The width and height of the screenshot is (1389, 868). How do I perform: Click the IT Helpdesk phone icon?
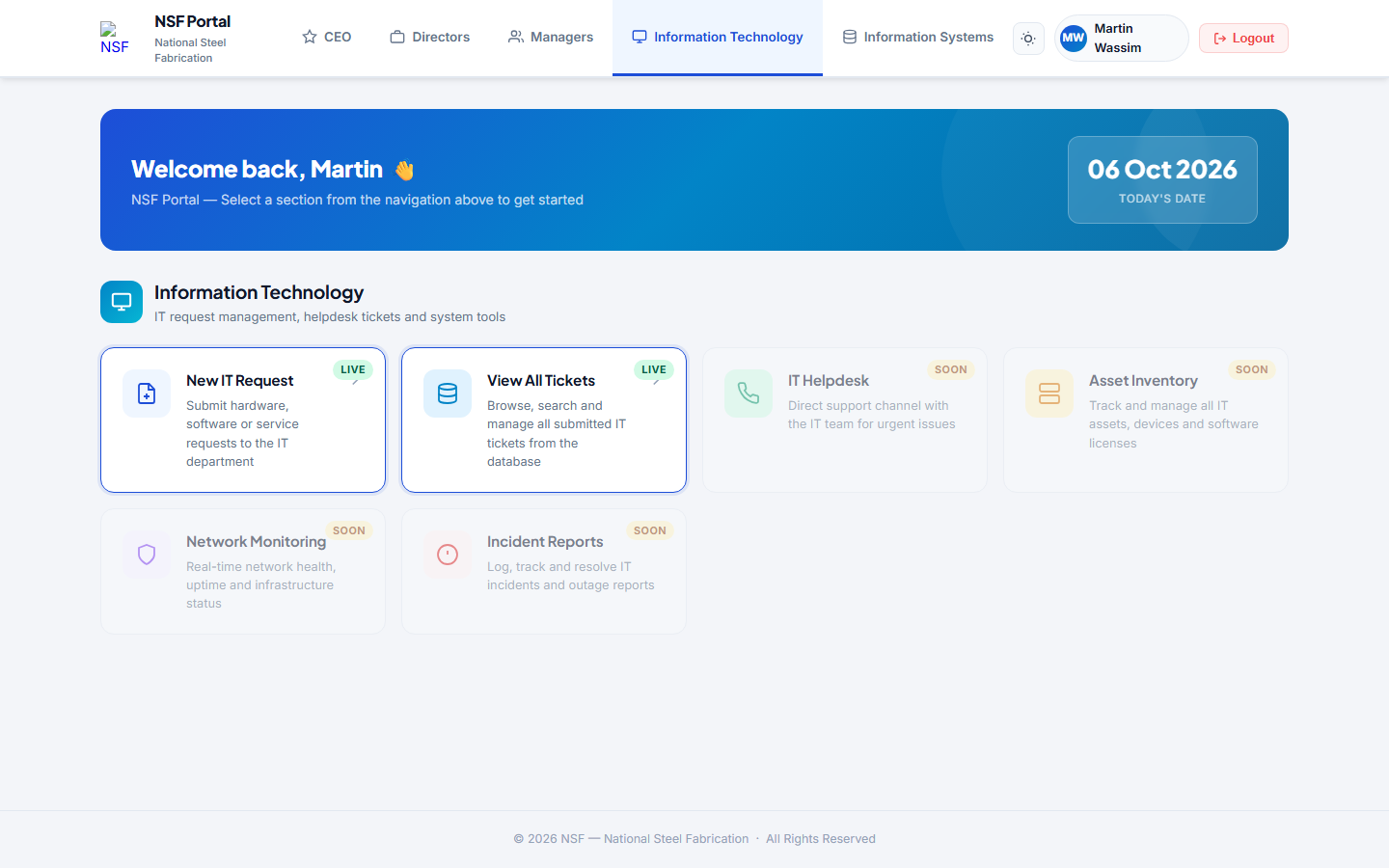[749, 393]
